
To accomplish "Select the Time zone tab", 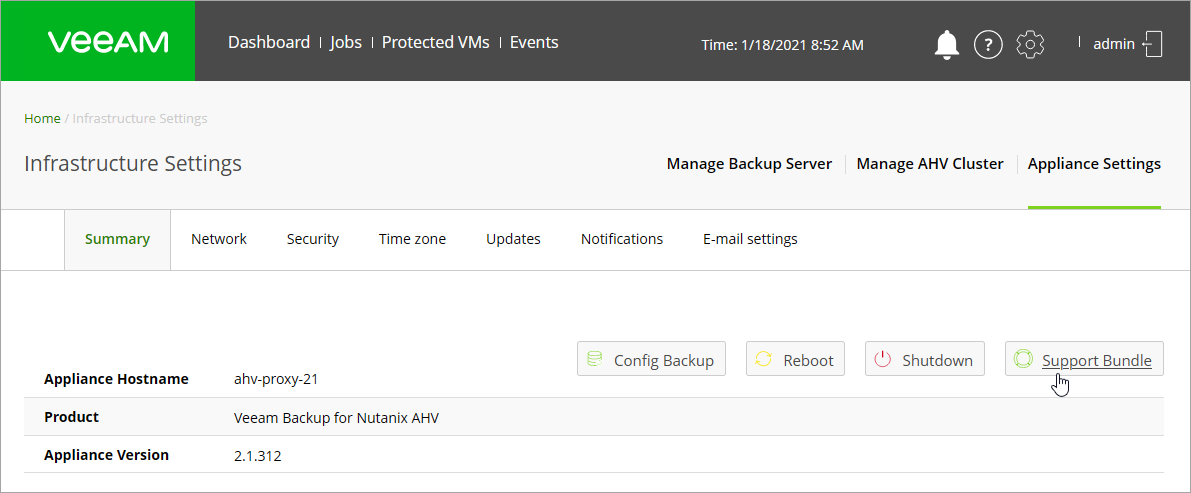I will tap(412, 239).
